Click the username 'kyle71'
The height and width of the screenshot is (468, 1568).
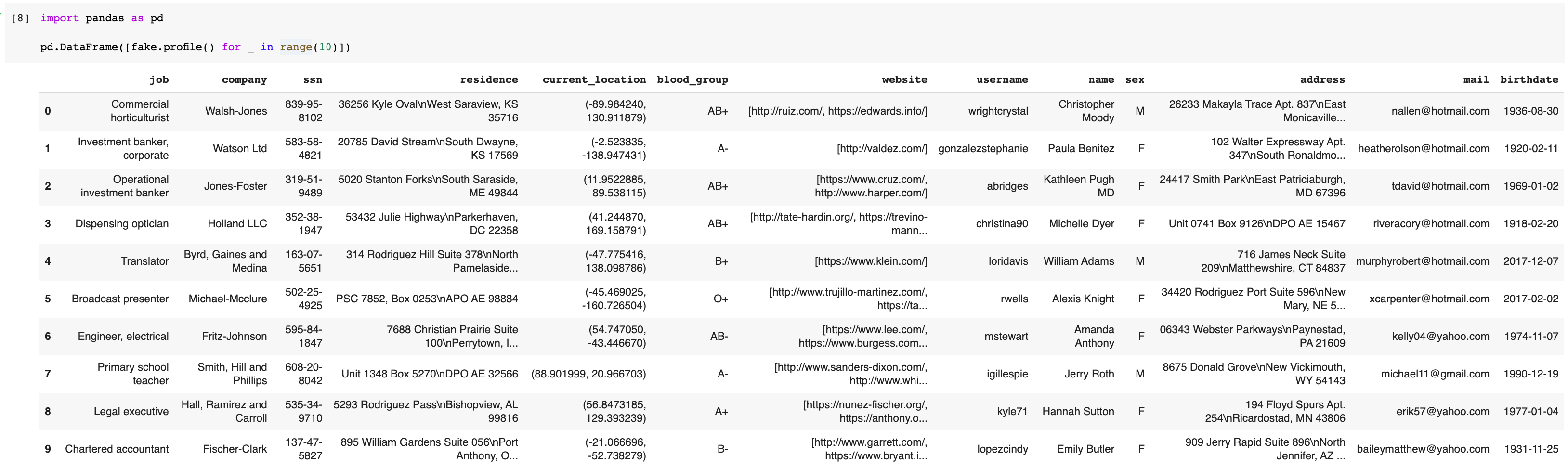pos(1012,411)
